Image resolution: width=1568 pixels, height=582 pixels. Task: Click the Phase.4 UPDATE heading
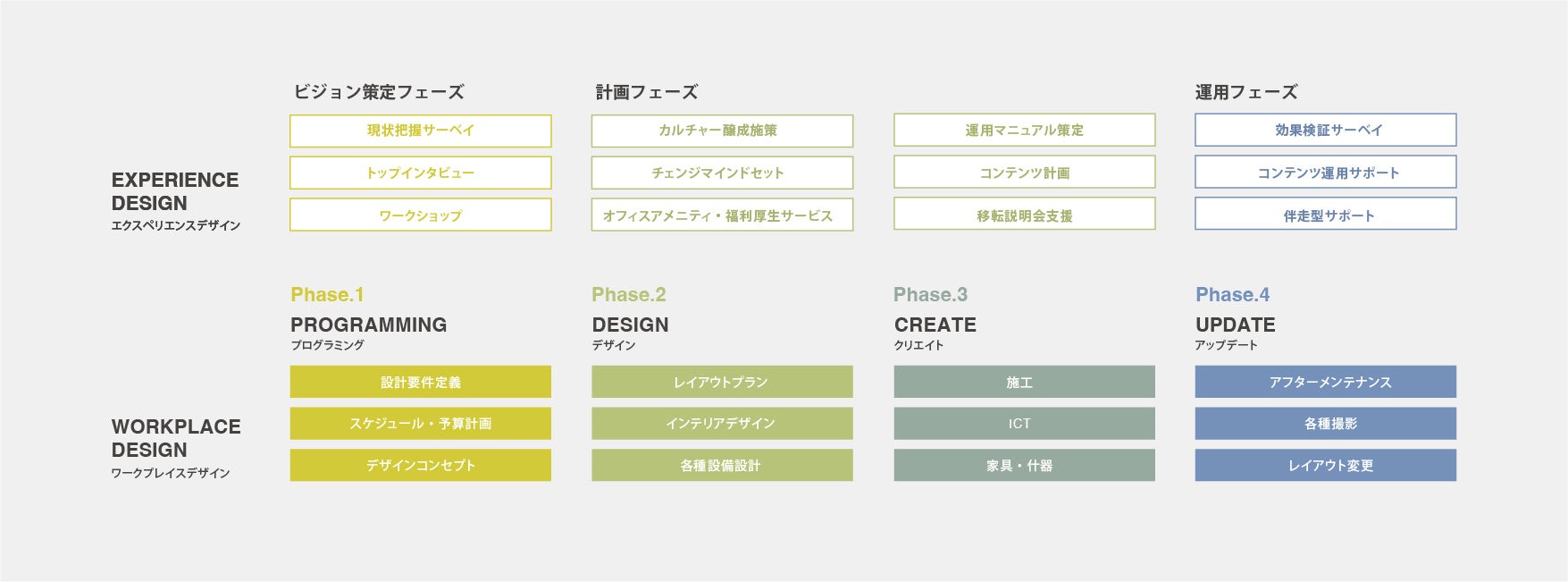point(1235,325)
